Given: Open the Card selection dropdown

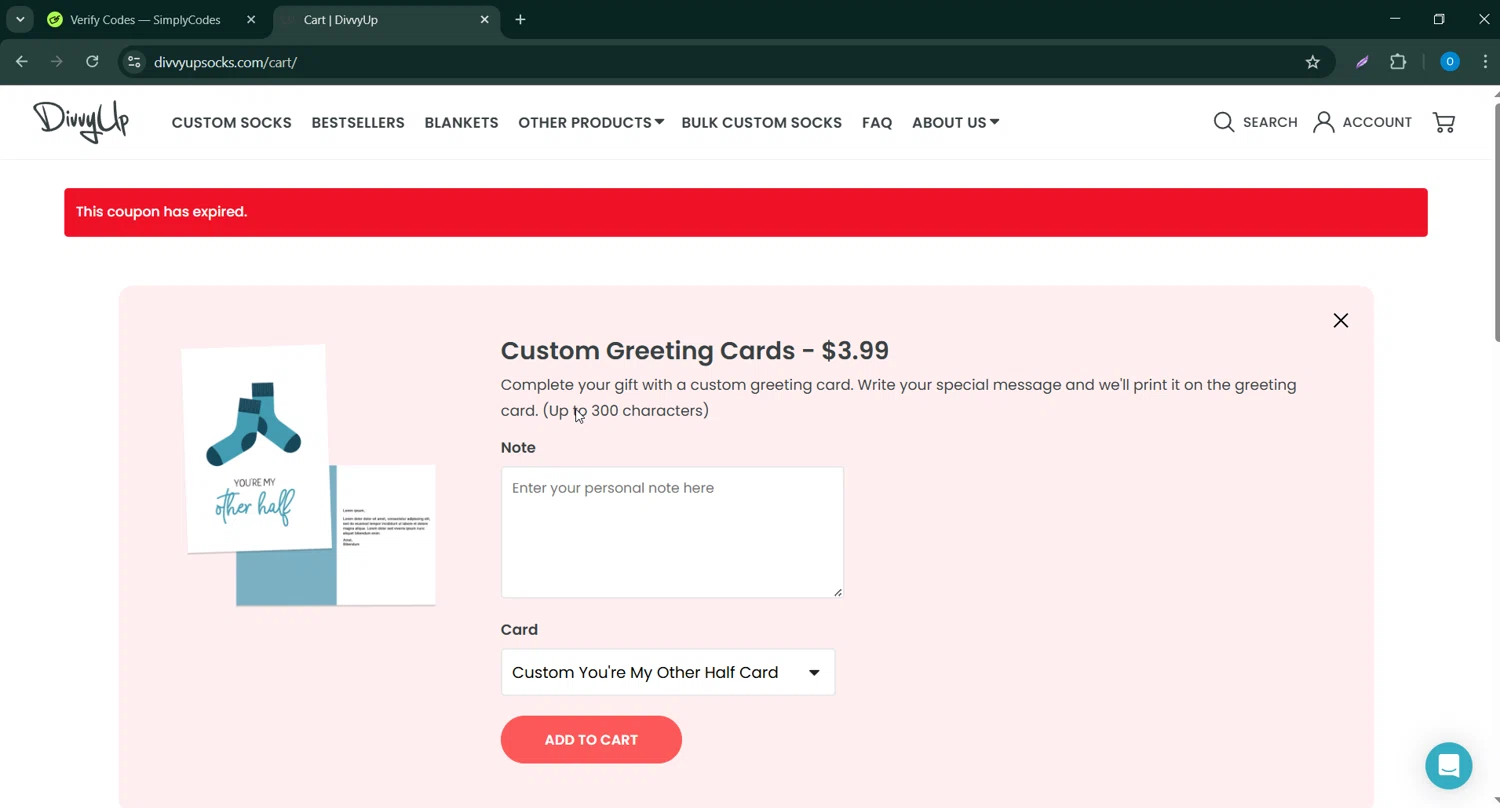Looking at the screenshot, I should pos(668,672).
